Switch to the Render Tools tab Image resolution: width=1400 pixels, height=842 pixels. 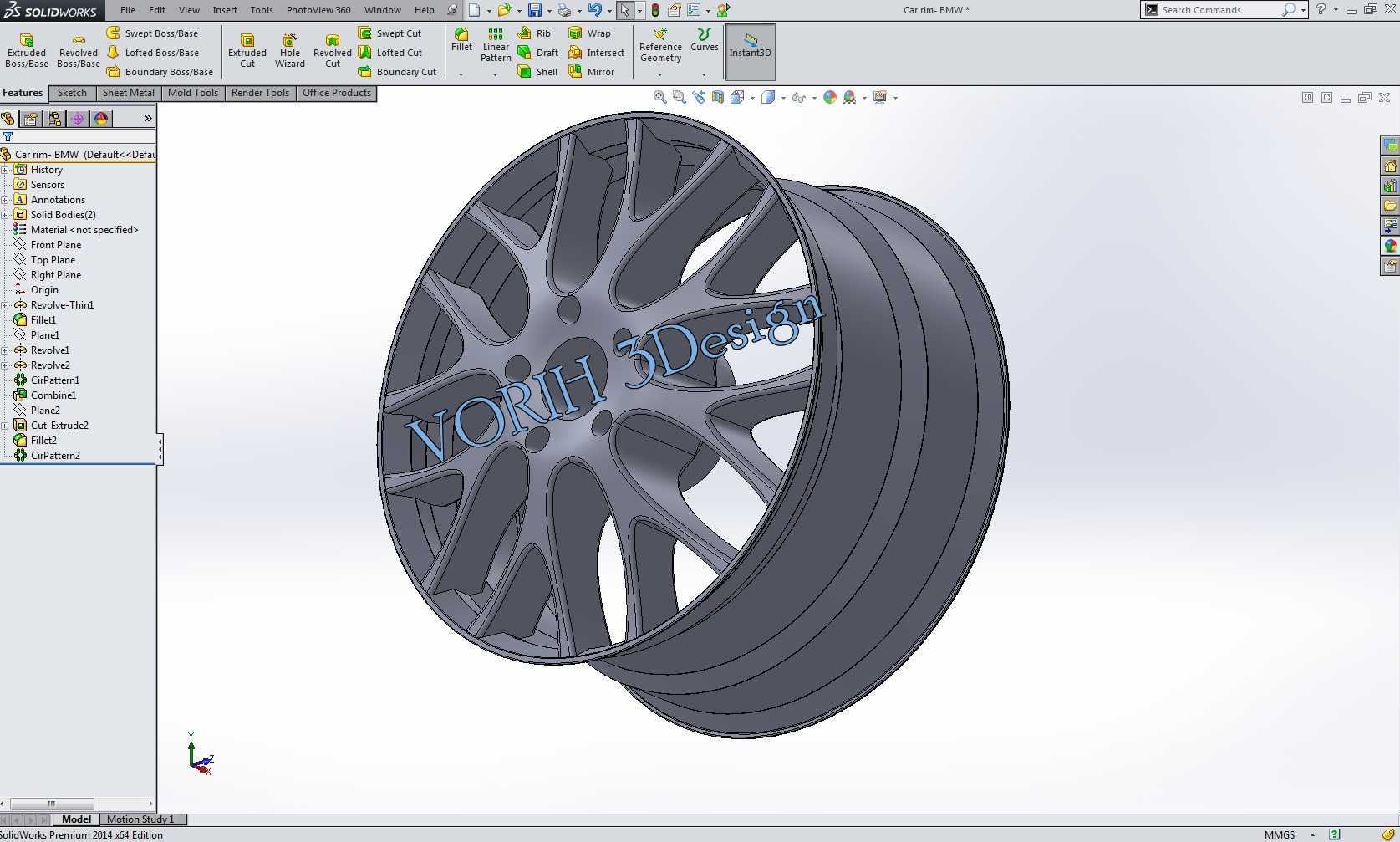tap(260, 93)
